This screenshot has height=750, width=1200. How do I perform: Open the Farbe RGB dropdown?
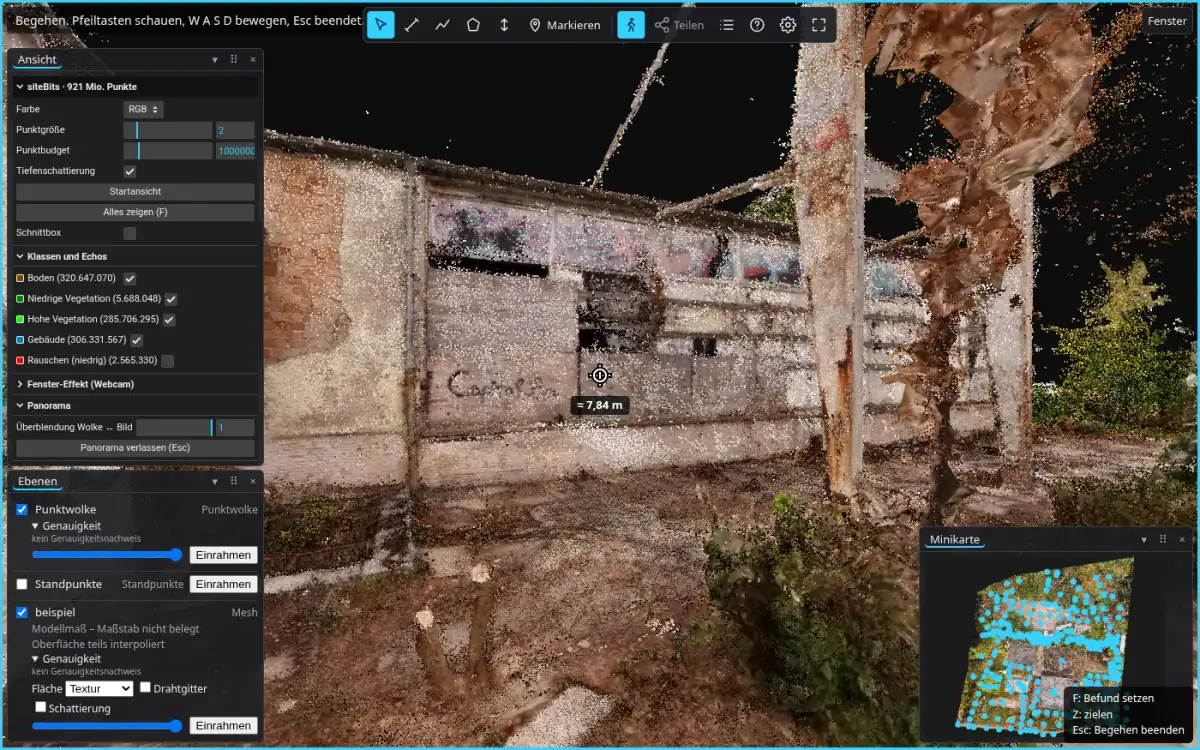pyautogui.click(x=143, y=109)
